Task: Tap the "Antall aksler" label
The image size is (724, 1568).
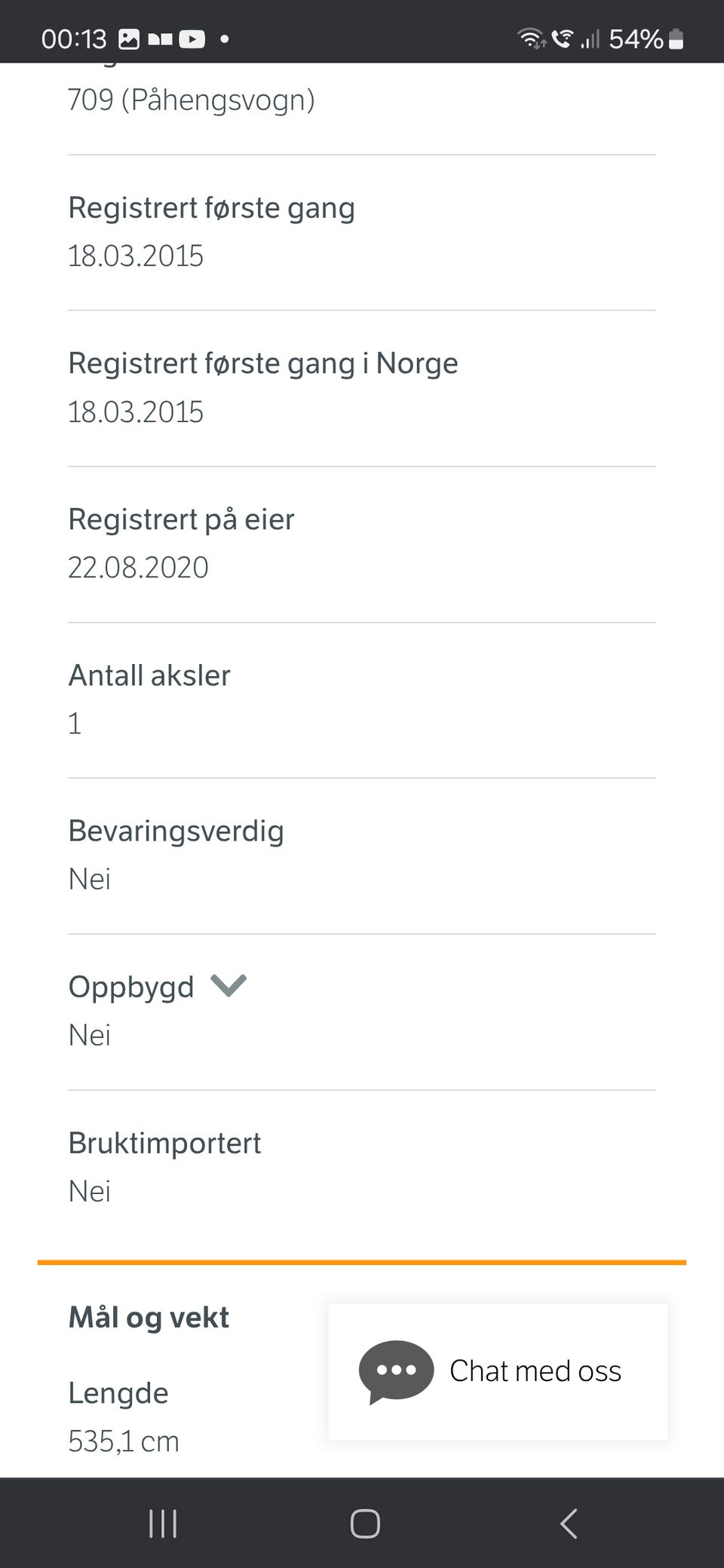Action: (x=149, y=675)
